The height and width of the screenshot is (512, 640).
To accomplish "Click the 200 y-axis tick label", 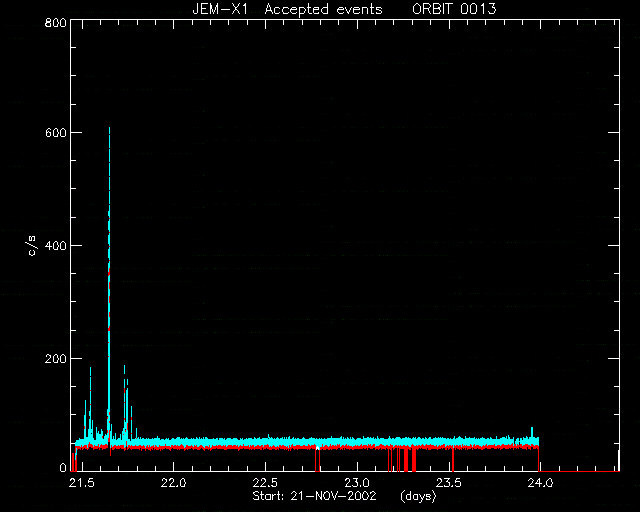I will click(56, 358).
